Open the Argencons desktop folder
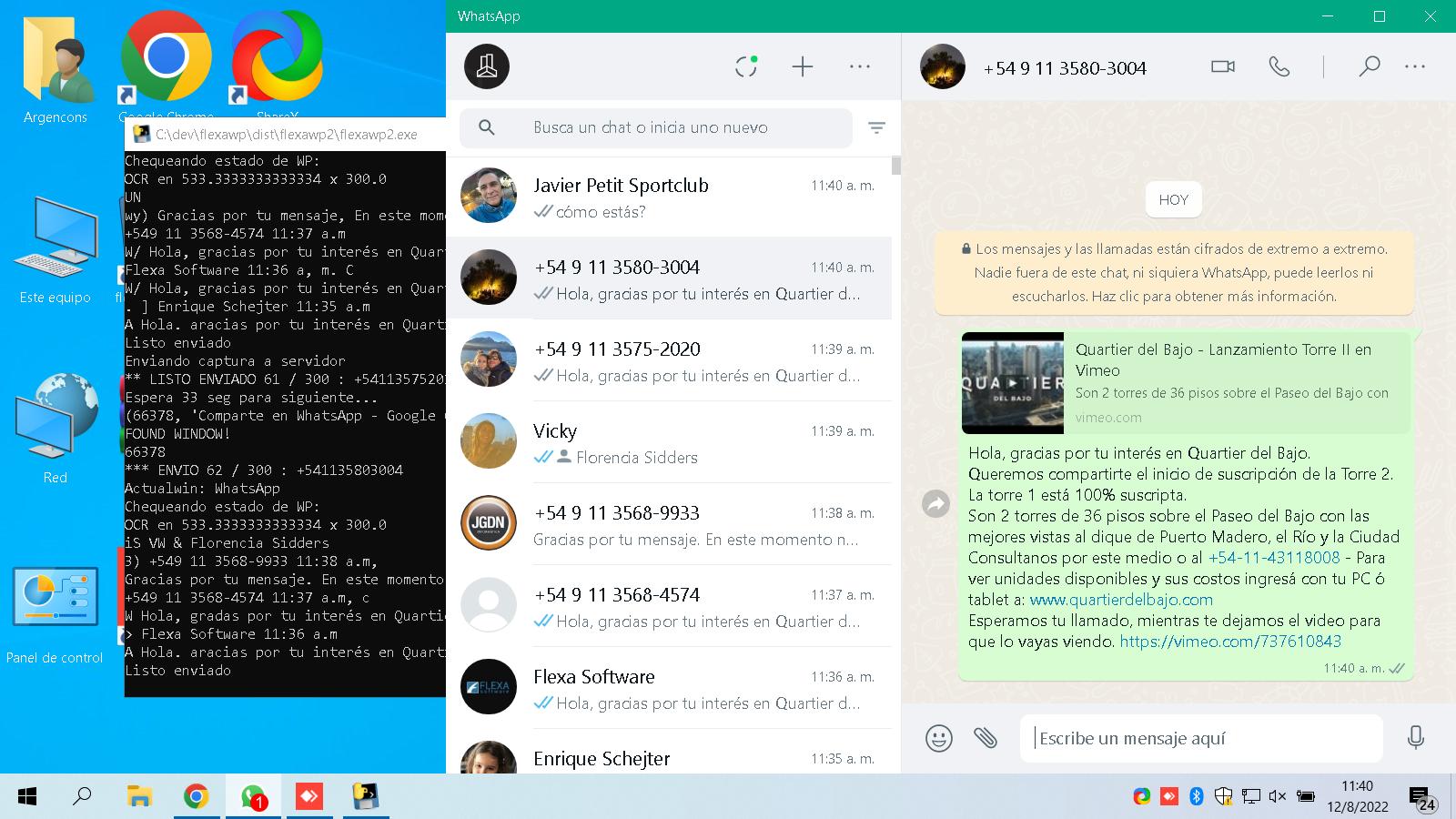Viewport: 1456px width, 819px height. pyautogui.click(x=56, y=68)
